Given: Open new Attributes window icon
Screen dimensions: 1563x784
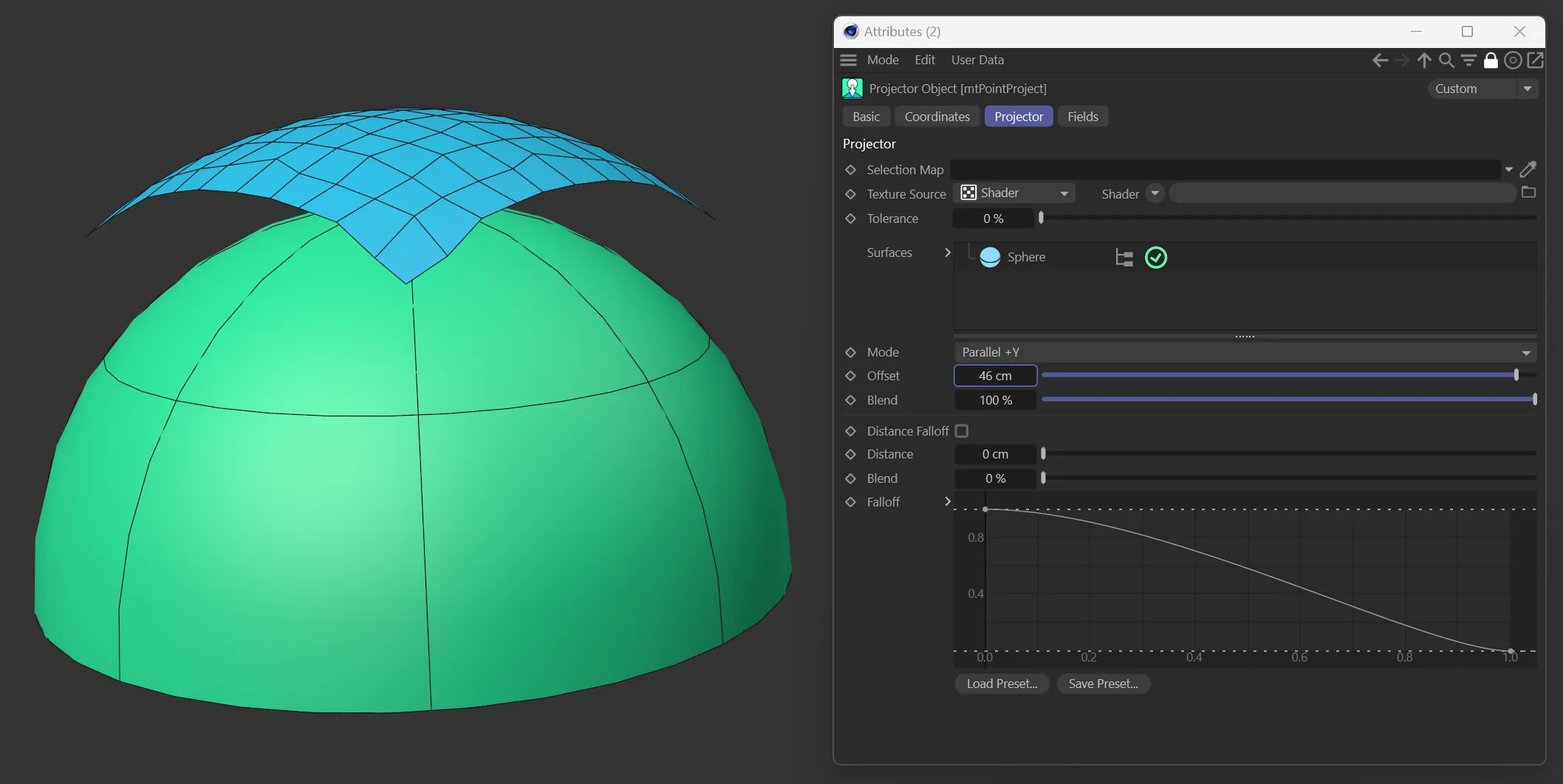Looking at the screenshot, I should point(1535,61).
